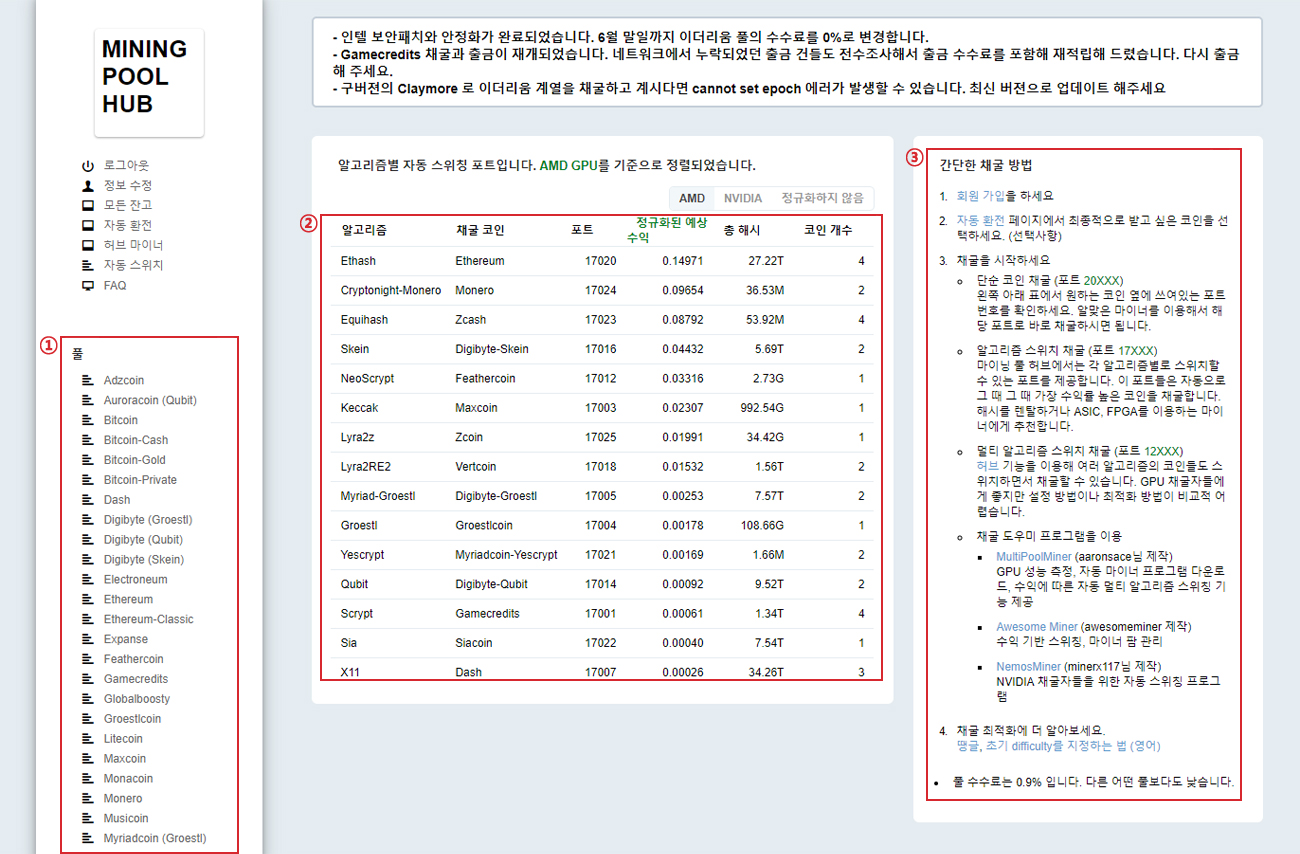The image size is (1300, 854).
Task: Select the 정규화하지 않음 tab
Action: [x=823, y=198]
